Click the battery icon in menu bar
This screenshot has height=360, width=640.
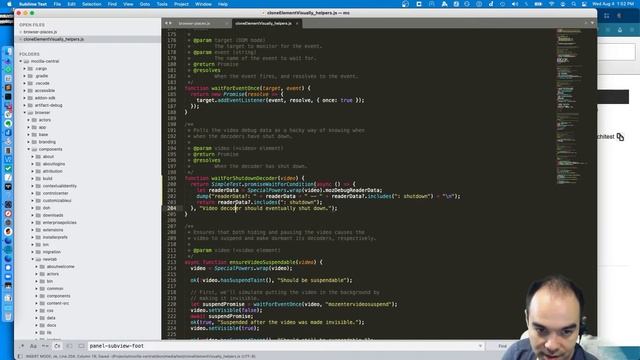538,4
